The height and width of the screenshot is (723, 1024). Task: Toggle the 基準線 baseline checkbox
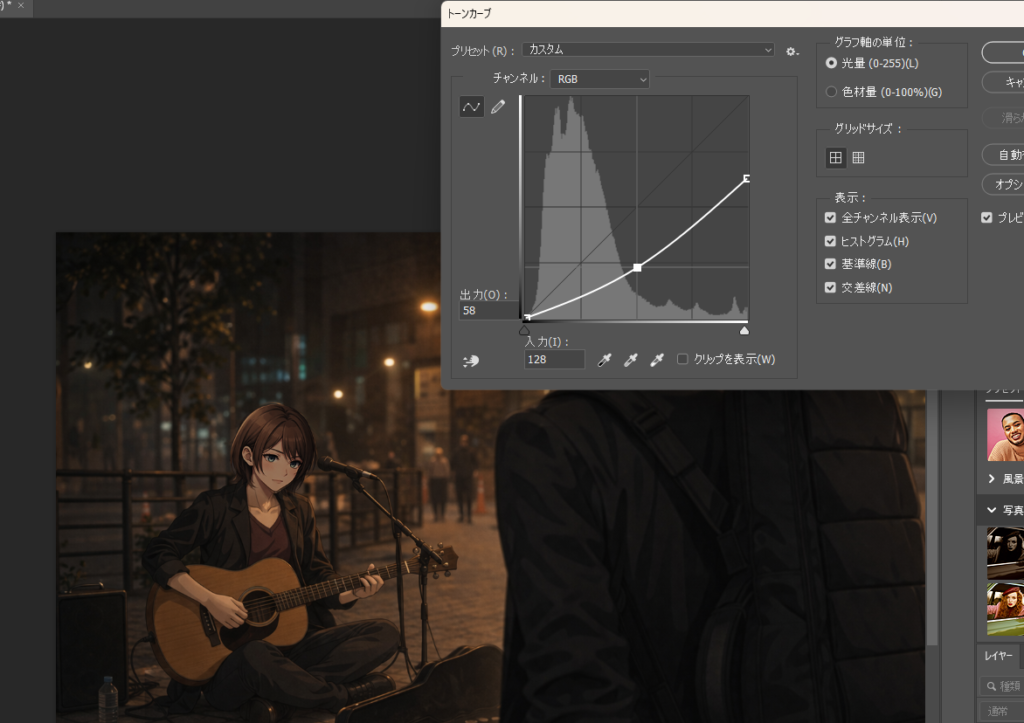click(x=830, y=264)
